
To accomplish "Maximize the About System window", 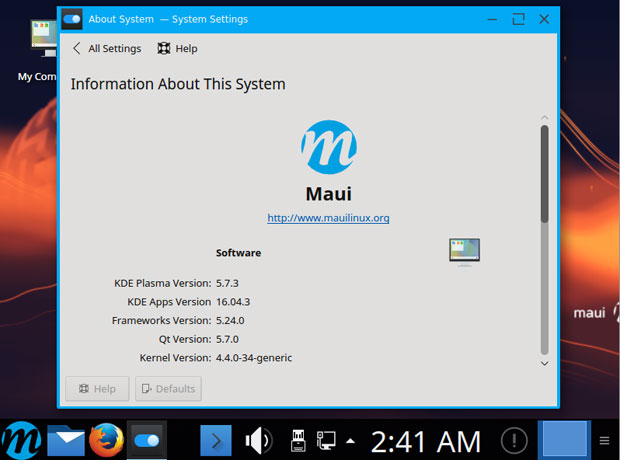I will (x=518, y=19).
